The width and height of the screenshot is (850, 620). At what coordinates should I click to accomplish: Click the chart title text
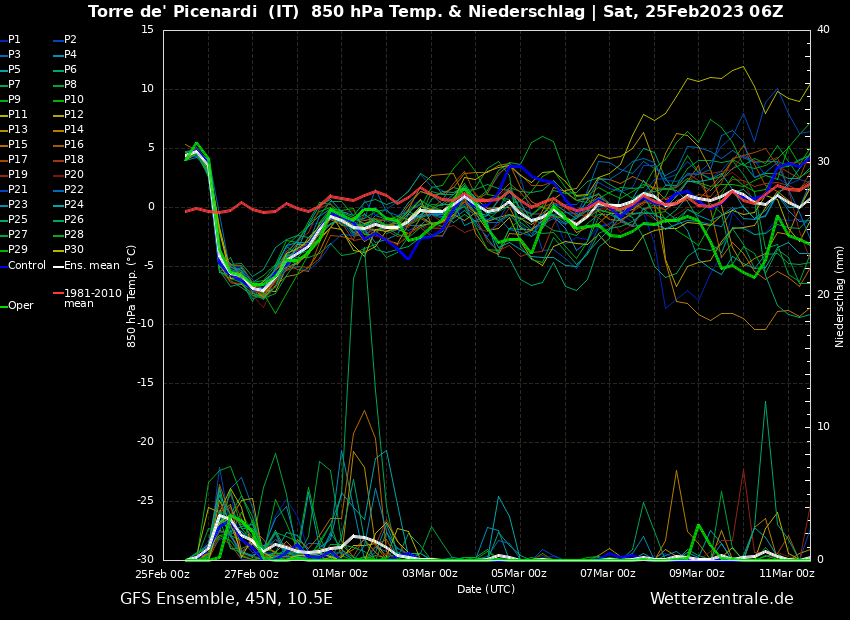pos(435,11)
